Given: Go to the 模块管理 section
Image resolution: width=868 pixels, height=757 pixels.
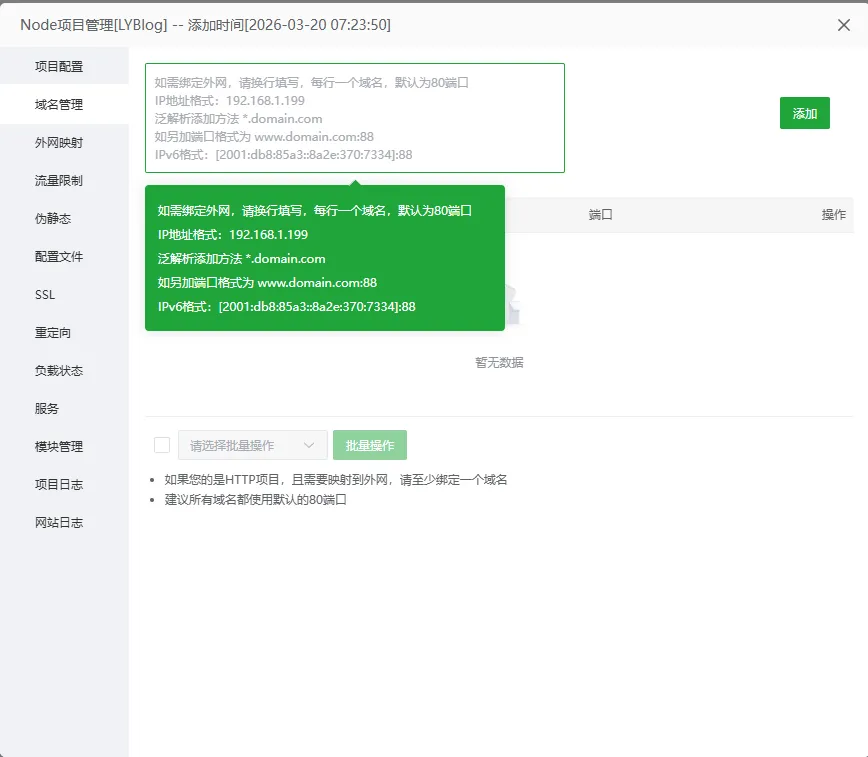Looking at the screenshot, I should tap(59, 447).
